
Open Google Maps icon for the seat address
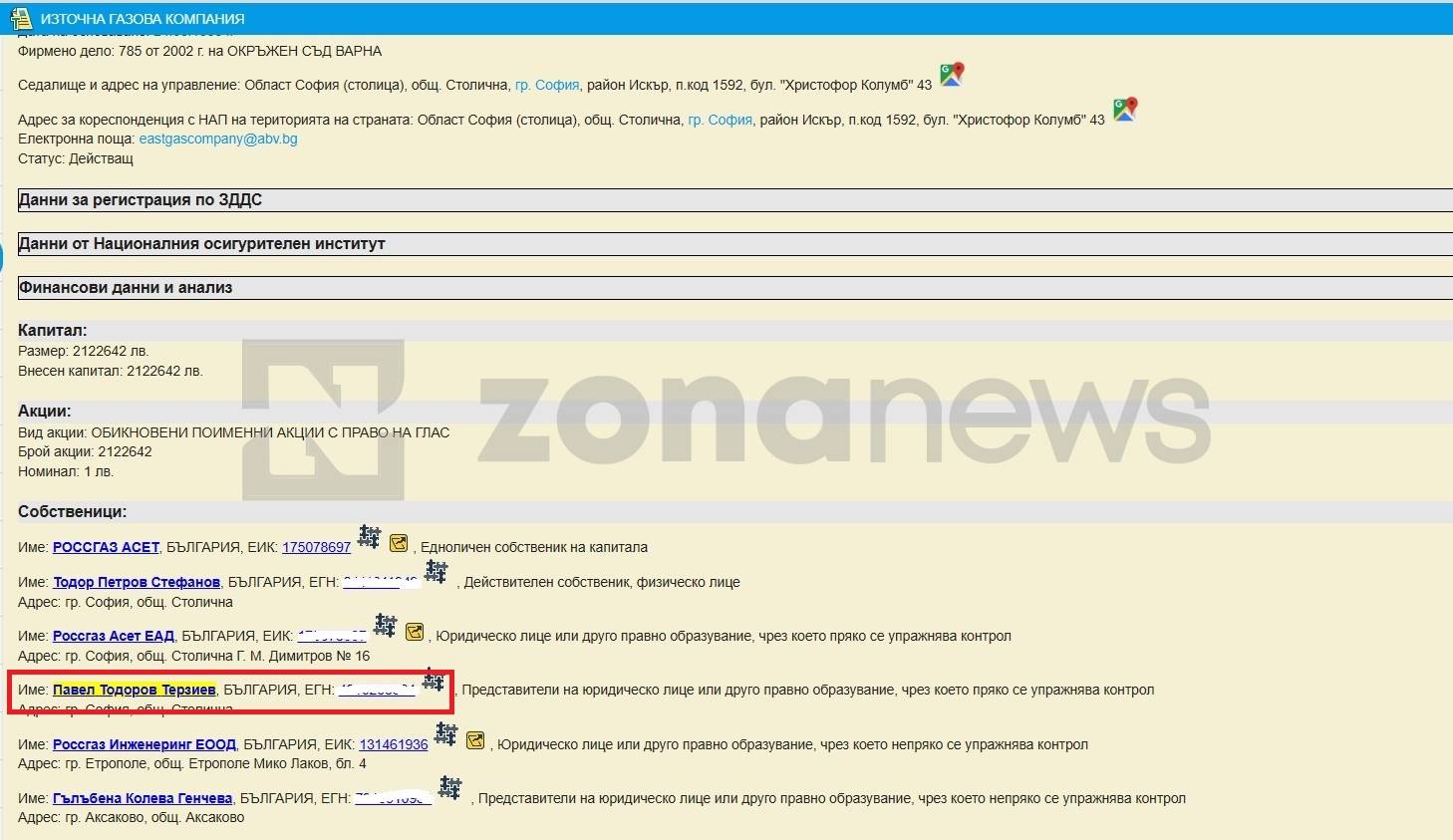[x=952, y=75]
